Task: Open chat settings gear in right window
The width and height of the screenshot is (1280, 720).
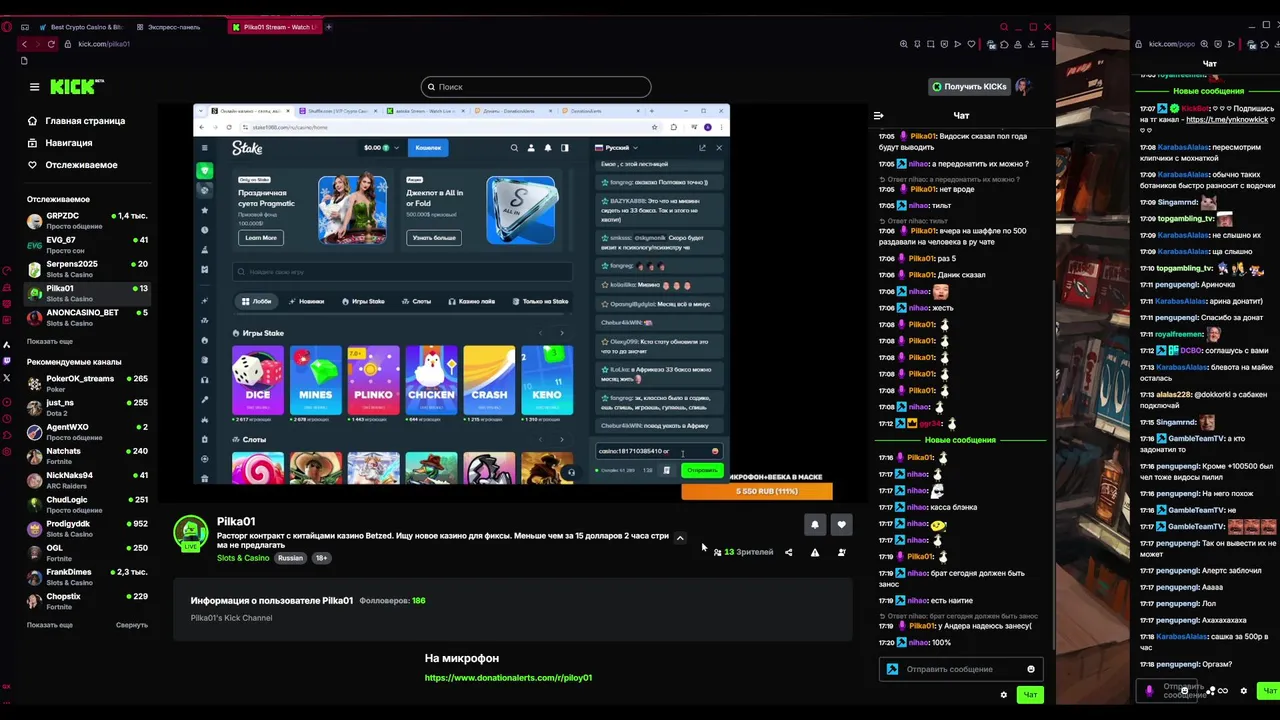Action: (x=1244, y=691)
